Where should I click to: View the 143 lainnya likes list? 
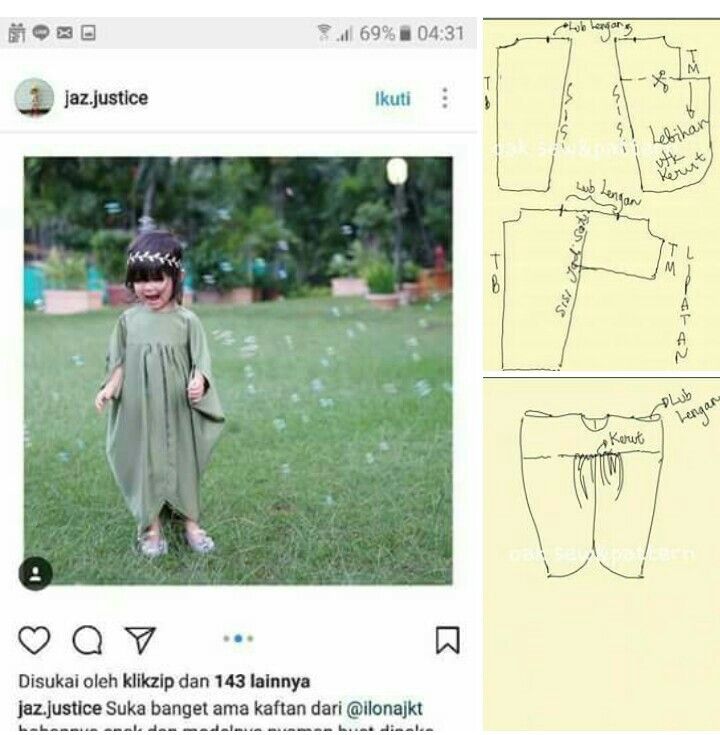tap(262, 681)
